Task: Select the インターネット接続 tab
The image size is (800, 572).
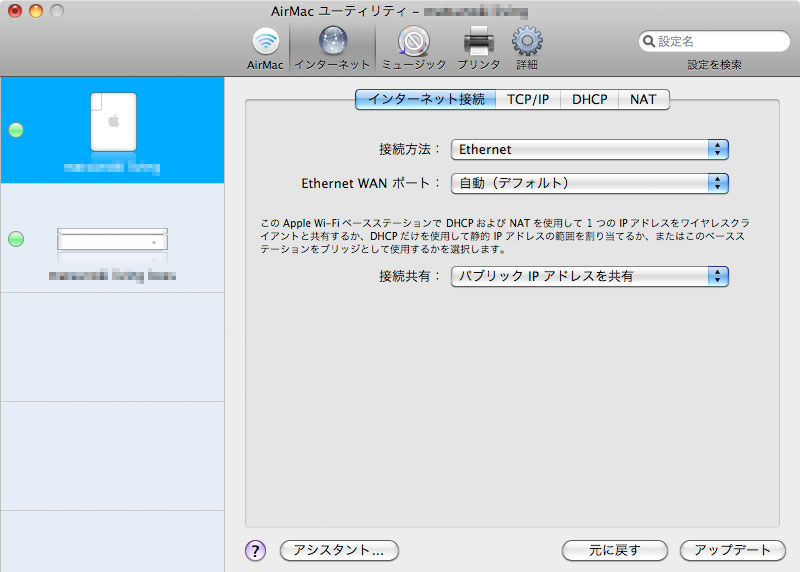Action: point(425,99)
